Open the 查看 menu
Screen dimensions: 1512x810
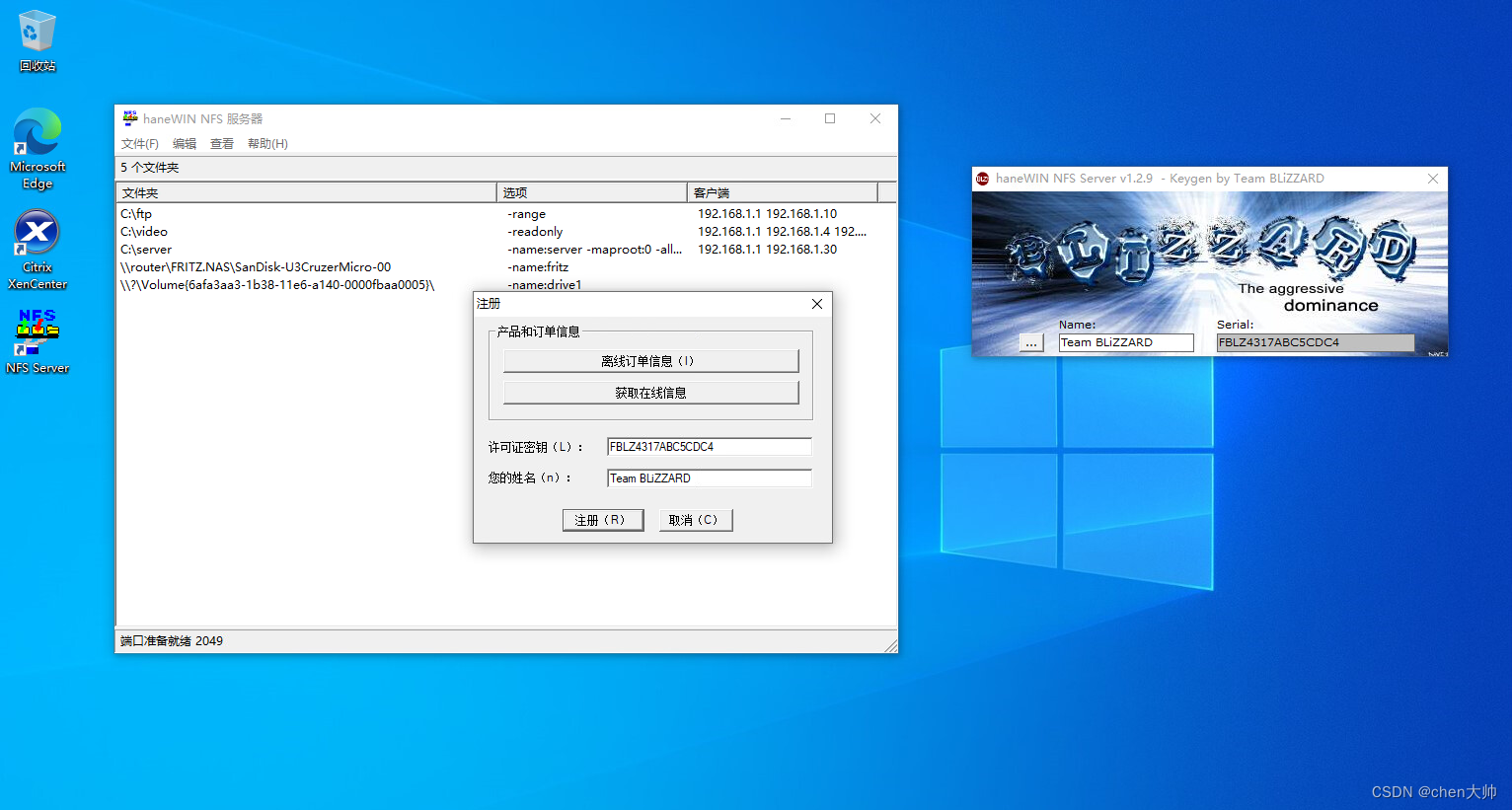(x=222, y=144)
